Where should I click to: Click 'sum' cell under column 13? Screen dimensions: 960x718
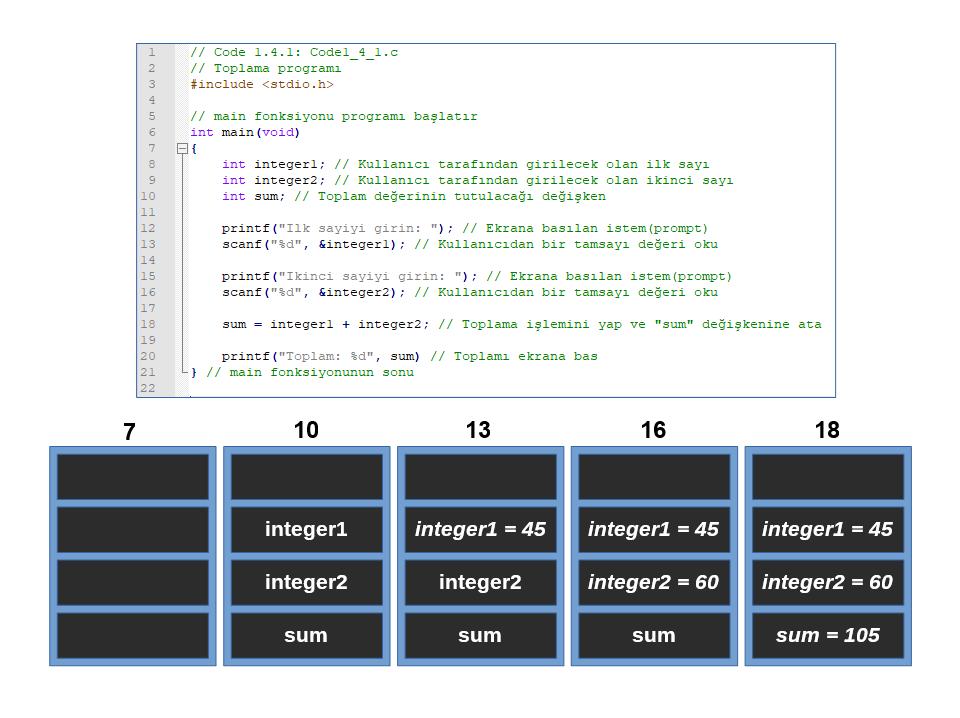[481, 635]
